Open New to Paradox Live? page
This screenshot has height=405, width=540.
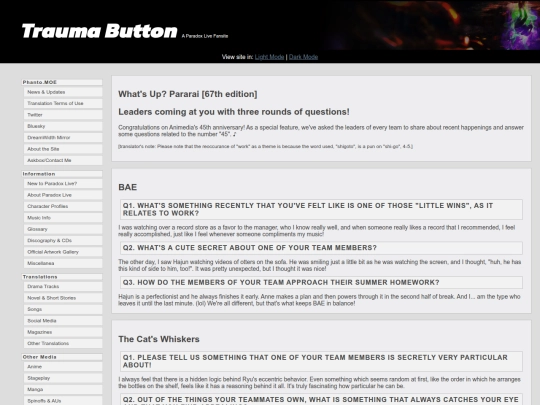(x=63, y=184)
